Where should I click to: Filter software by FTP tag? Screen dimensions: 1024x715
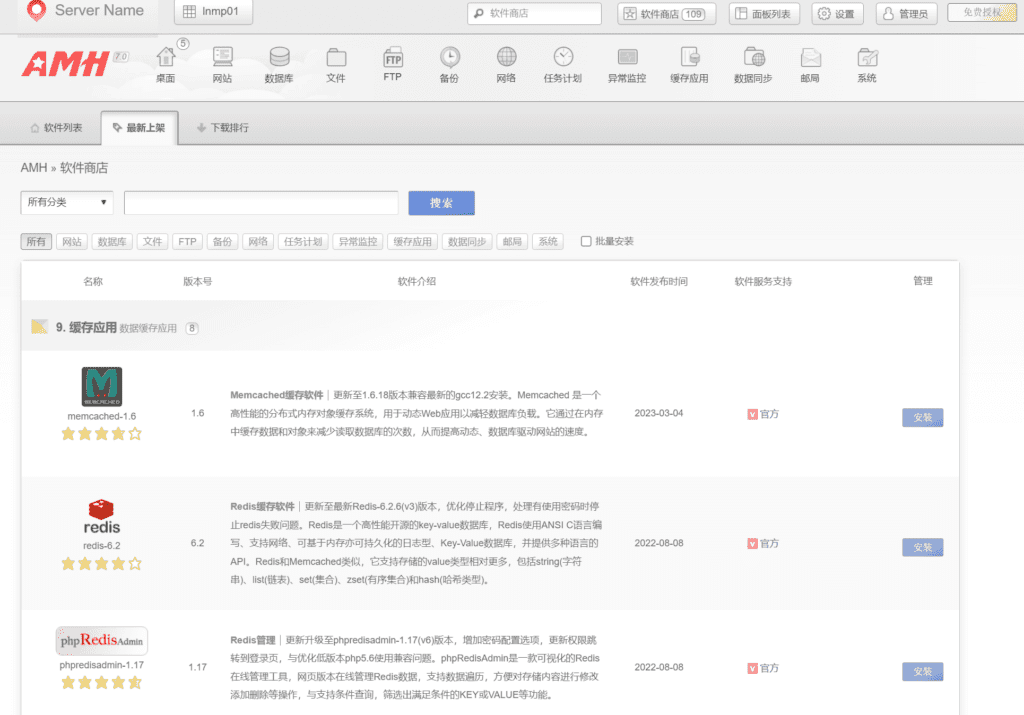point(187,242)
